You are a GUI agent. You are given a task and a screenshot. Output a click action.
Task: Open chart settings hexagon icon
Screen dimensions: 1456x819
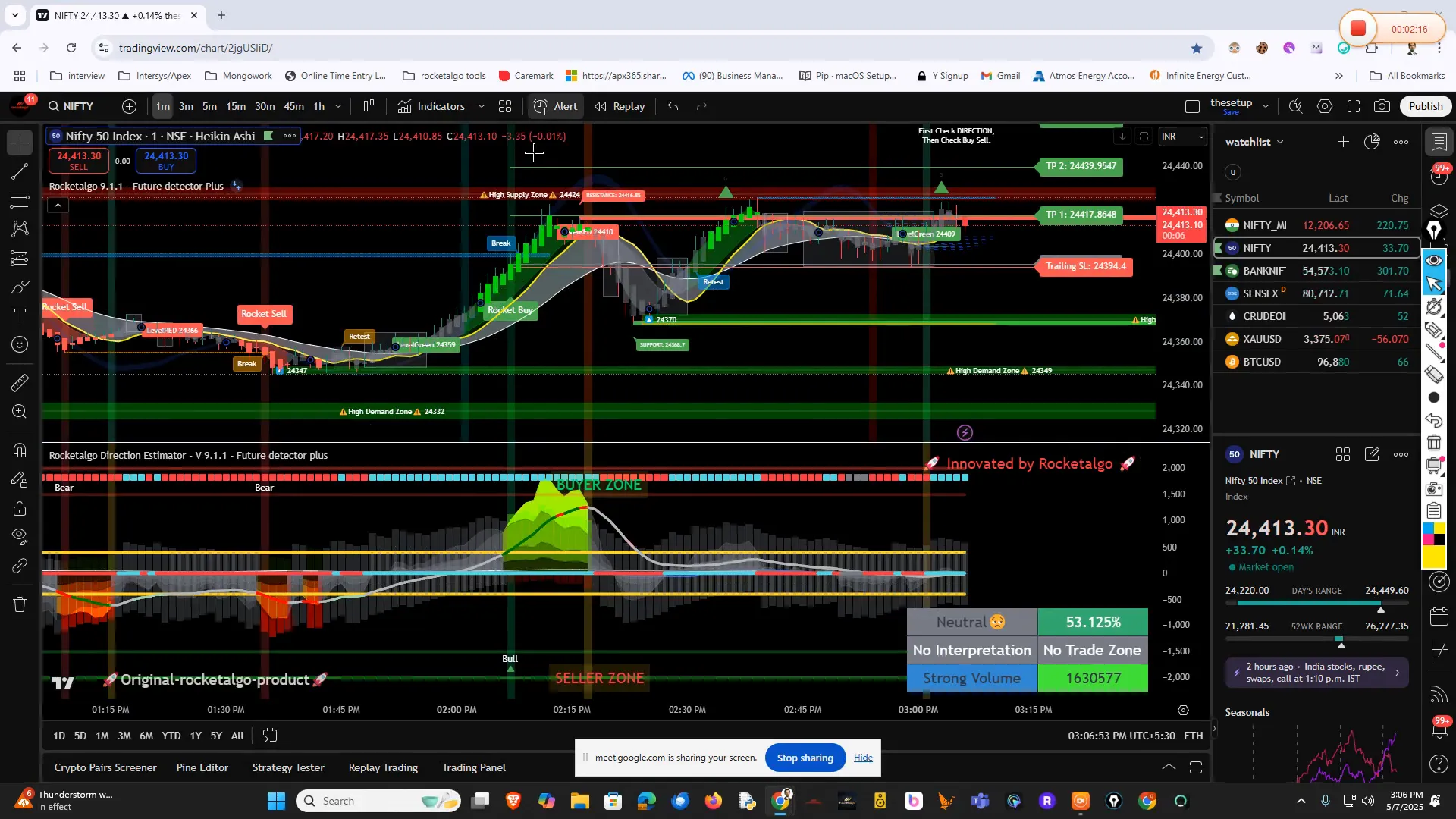[x=1325, y=106]
